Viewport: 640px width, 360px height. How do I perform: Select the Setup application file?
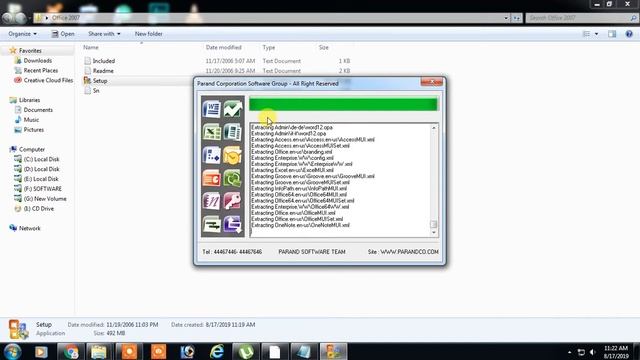(96, 81)
